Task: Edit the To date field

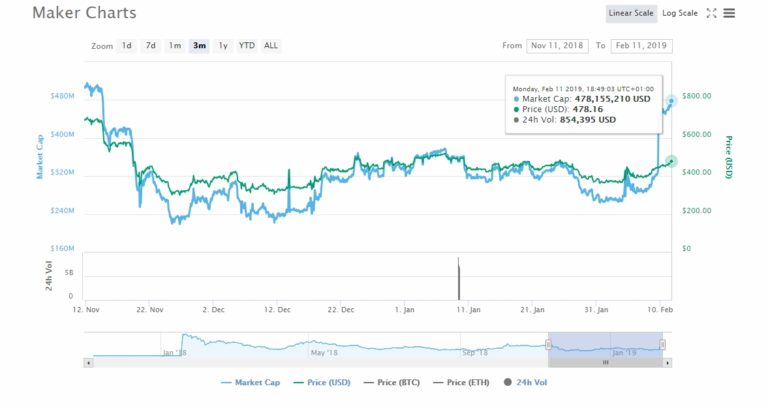Action: pos(641,46)
